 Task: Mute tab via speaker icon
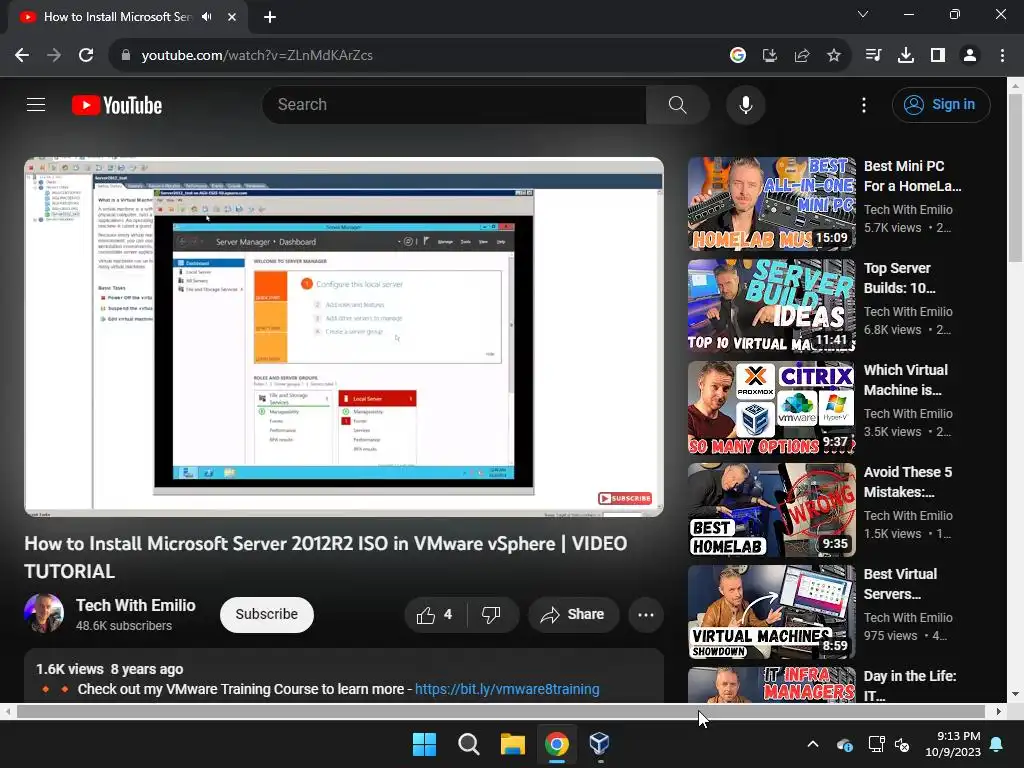click(207, 17)
